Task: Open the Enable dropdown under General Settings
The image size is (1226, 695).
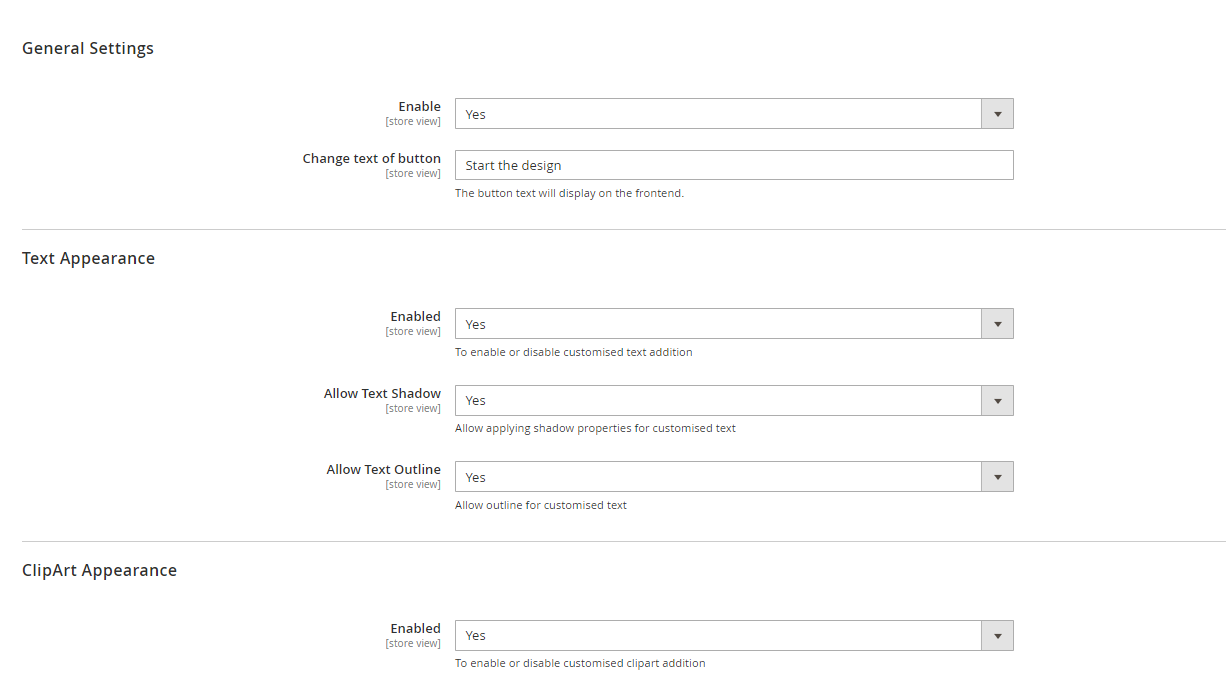Action: [x=734, y=113]
